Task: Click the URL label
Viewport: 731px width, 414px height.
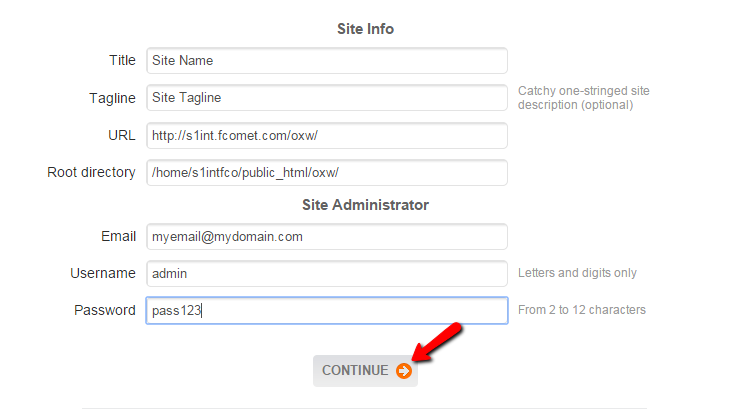Action: click(x=120, y=135)
